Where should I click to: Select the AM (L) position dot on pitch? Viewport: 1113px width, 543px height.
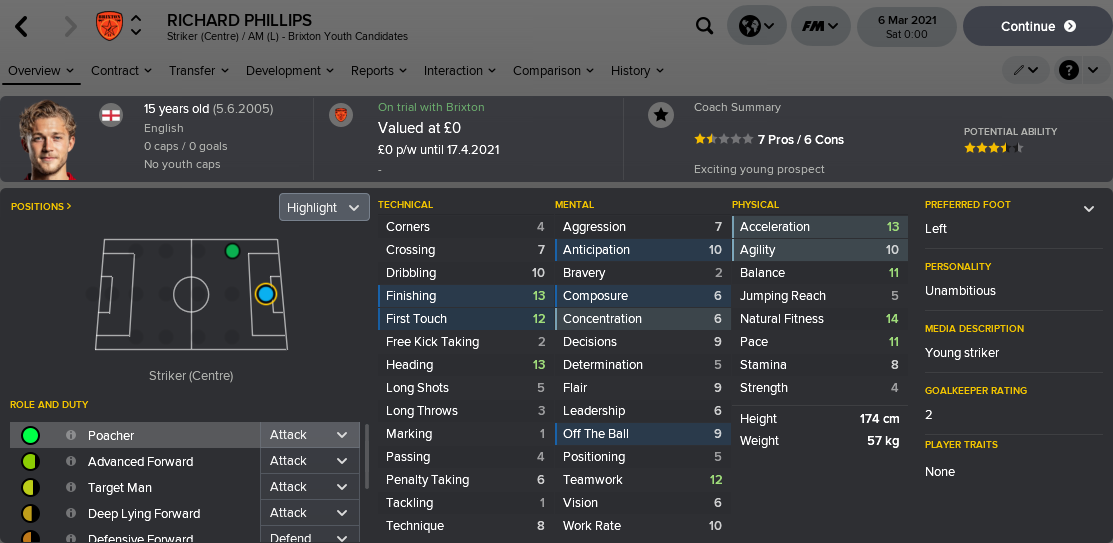pos(232,251)
